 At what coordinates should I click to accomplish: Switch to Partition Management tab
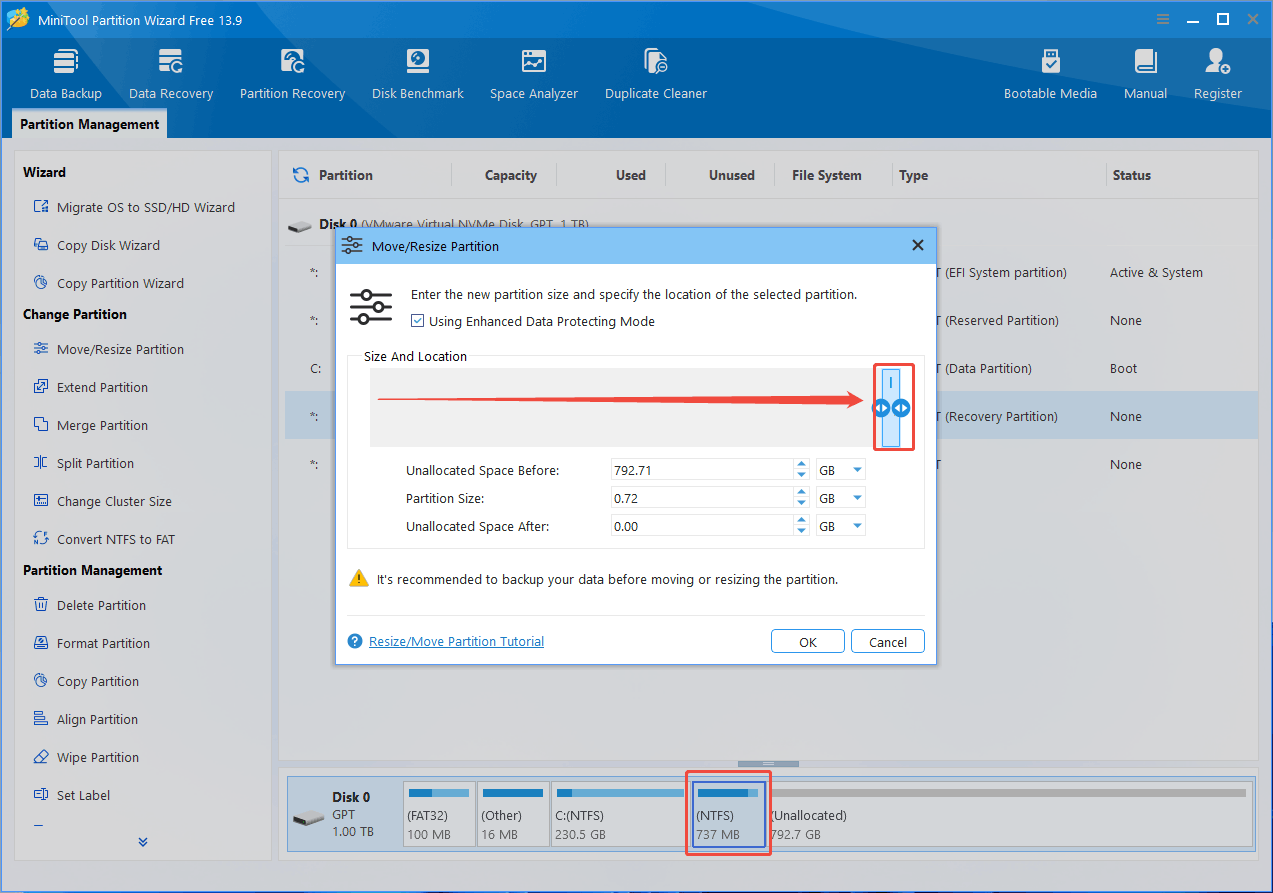pos(89,124)
